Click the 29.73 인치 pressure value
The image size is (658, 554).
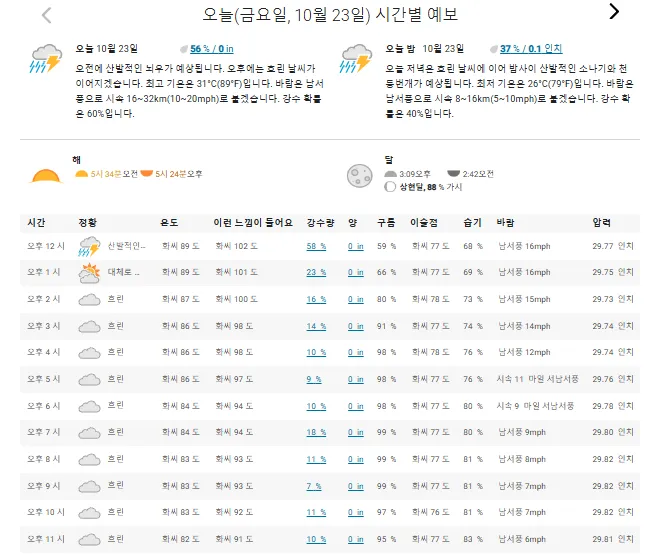[613, 299]
